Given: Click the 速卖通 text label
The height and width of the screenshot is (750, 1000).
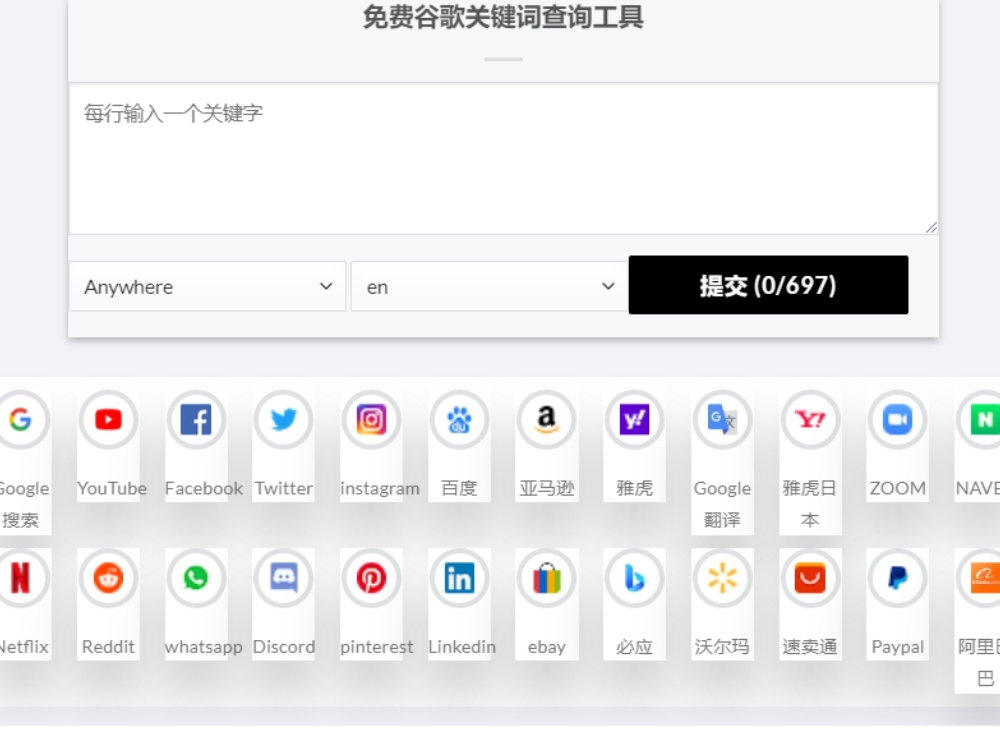Looking at the screenshot, I should [810, 647].
